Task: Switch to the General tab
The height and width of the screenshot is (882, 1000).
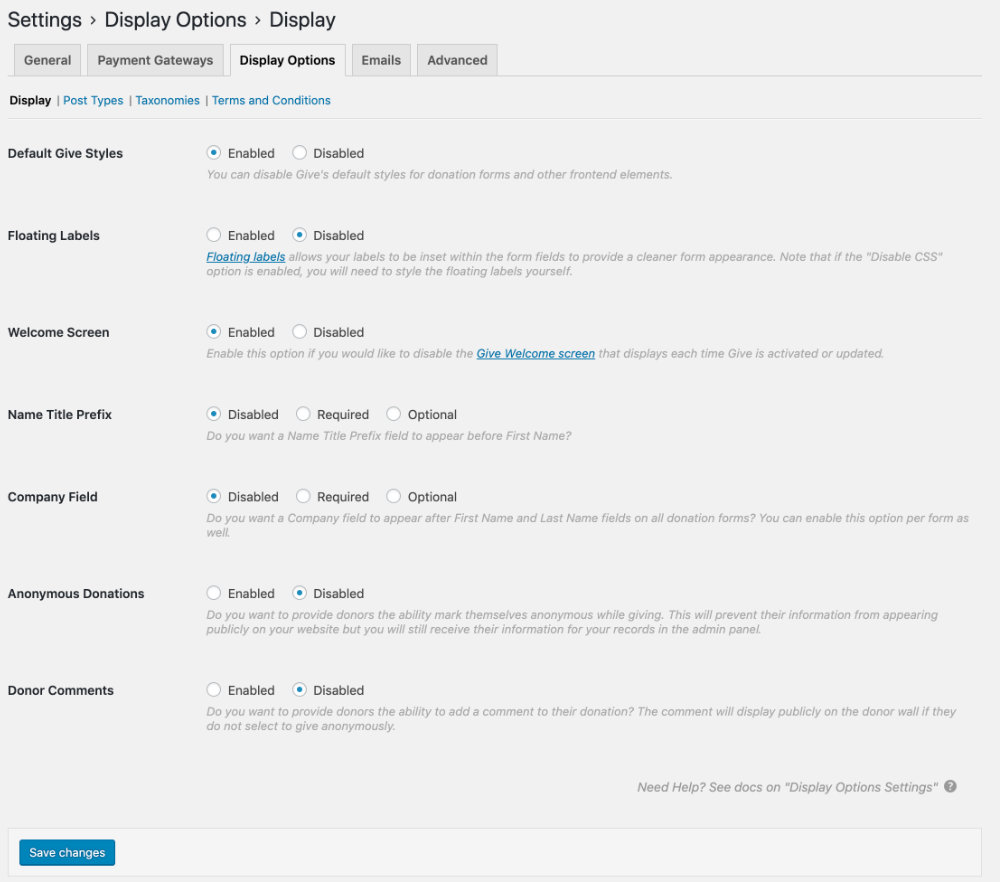Action: [x=47, y=60]
